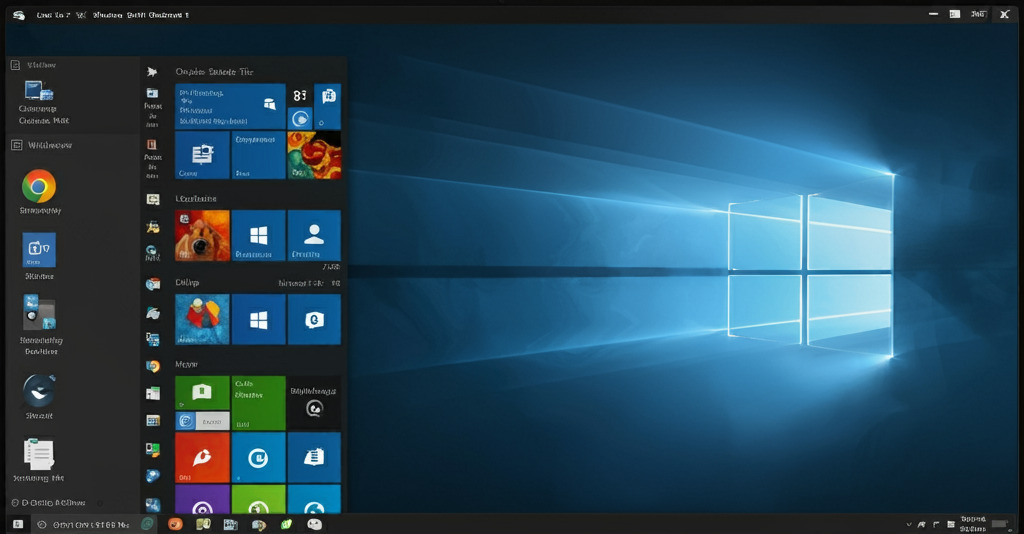Click the computer icon atop the left panel
The image size is (1024, 534).
click(38, 90)
